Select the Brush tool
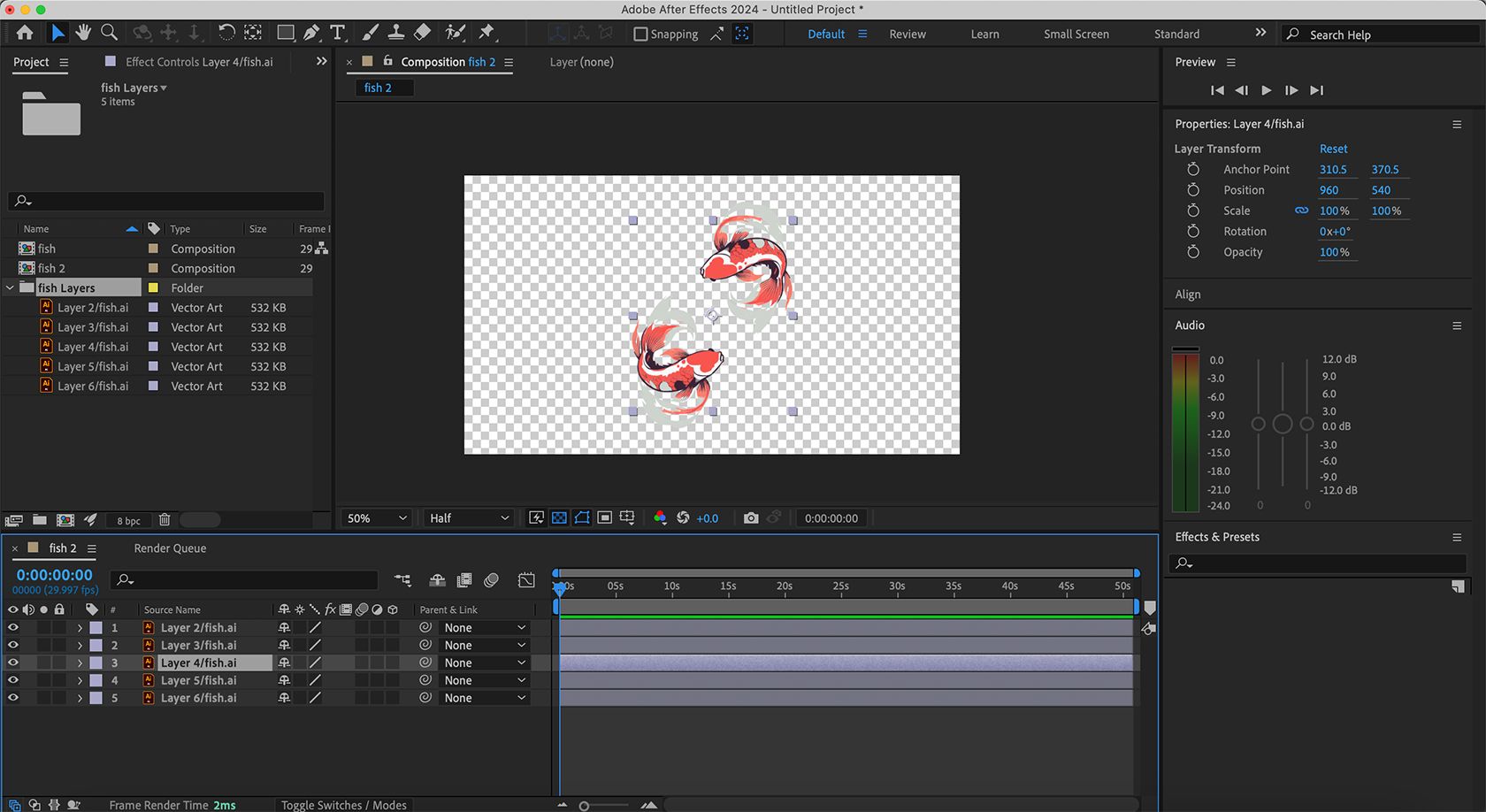This screenshot has height=812, width=1486. (370, 33)
